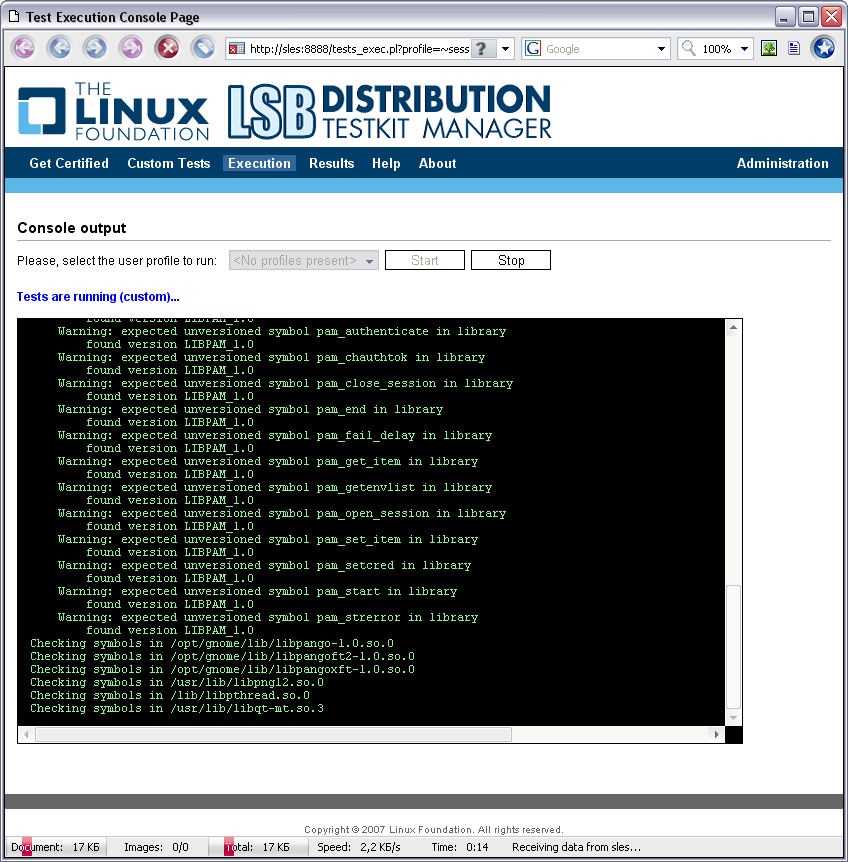Click the Console output heading
The width and height of the screenshot is (848, 862).
coord(71,228)
